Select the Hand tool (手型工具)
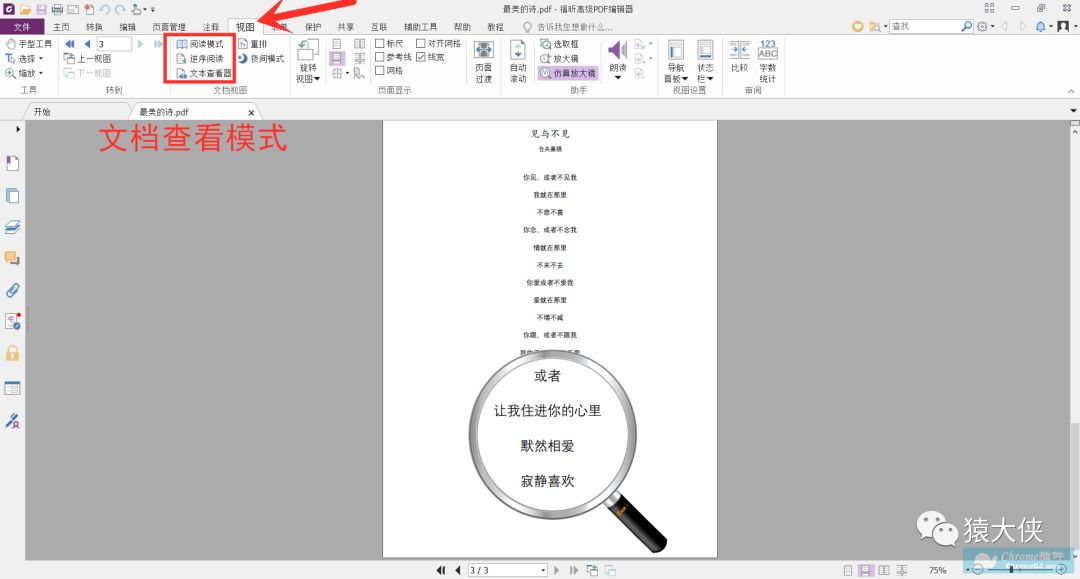Image resolution: width=1080 pixels, height=579 pixels. 28,43
